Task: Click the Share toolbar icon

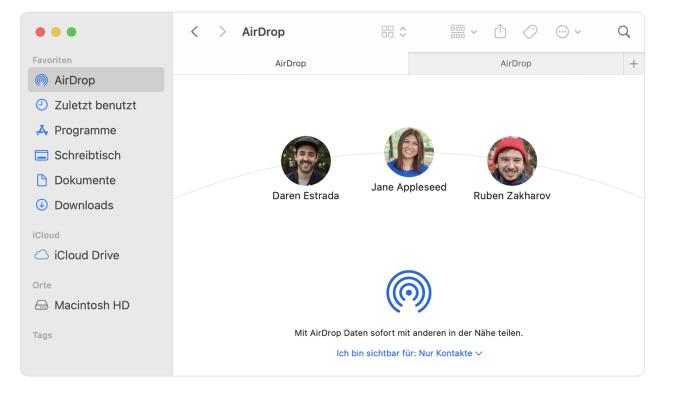Action: (x=500, y=31)
